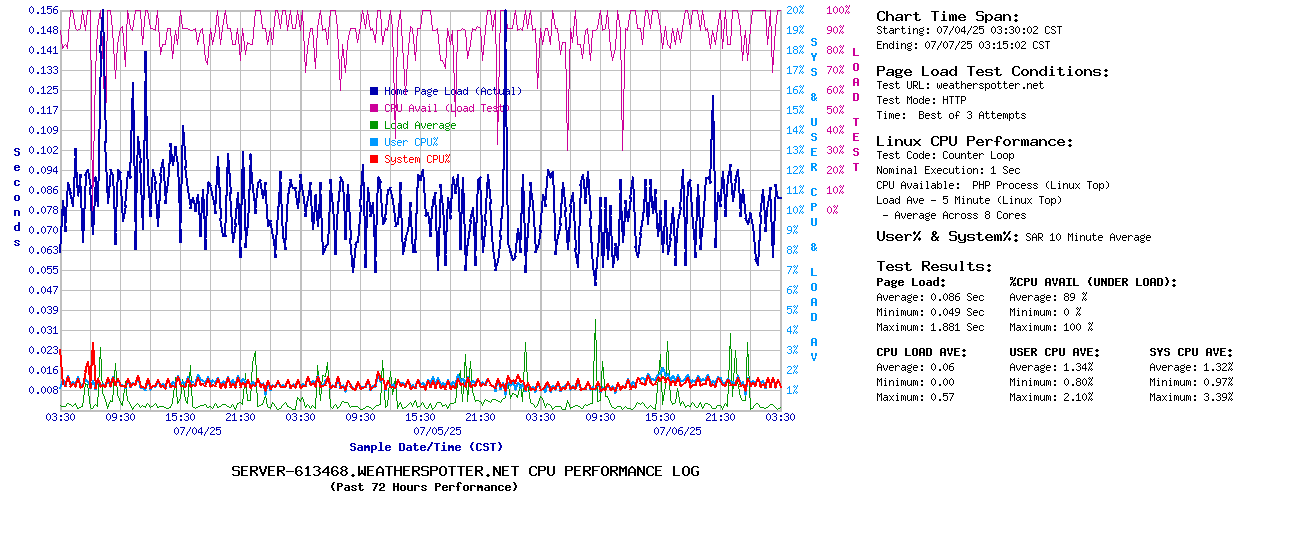The height and width of the screenshot is (550, 1300).
Task: Click the 07/04/25 date label under the x-axis
Action: pos(197,431)
